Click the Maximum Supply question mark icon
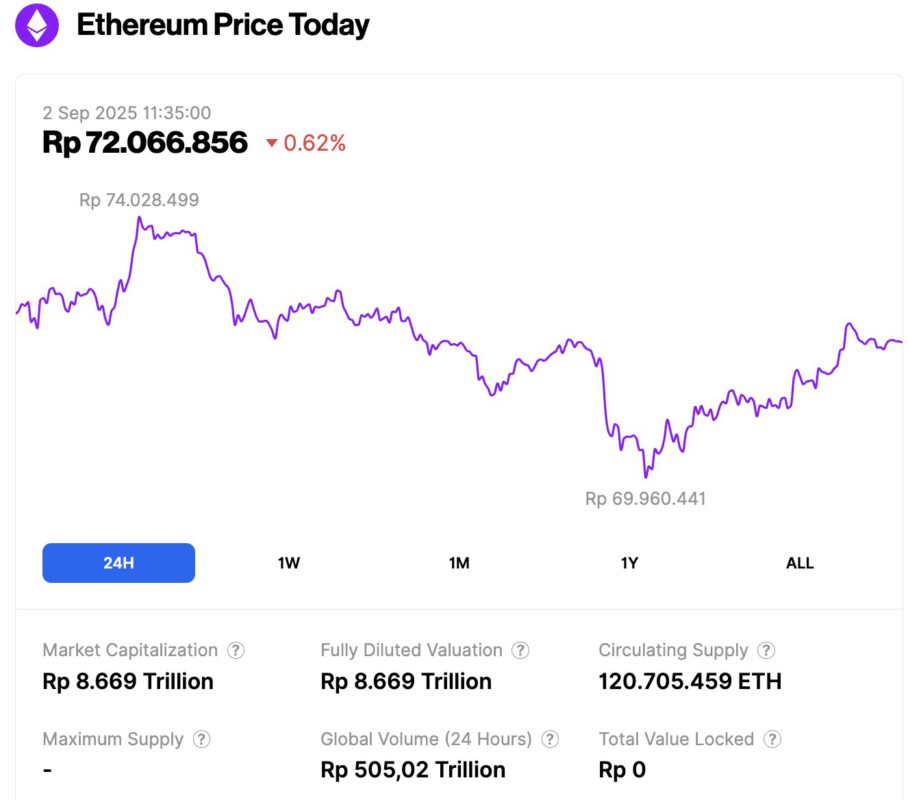908x800 pixels. tap(201, 739)
